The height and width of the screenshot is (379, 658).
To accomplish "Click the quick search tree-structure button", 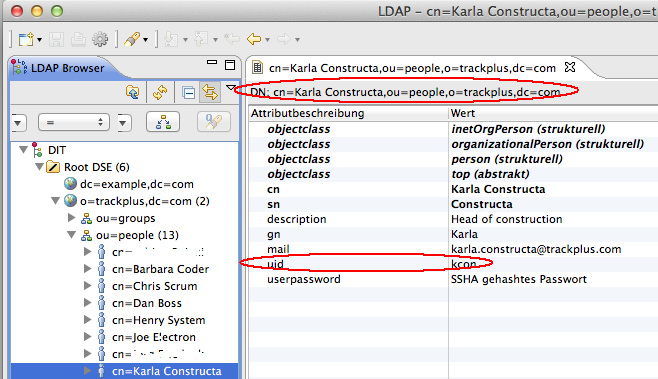I will (163, 122).
